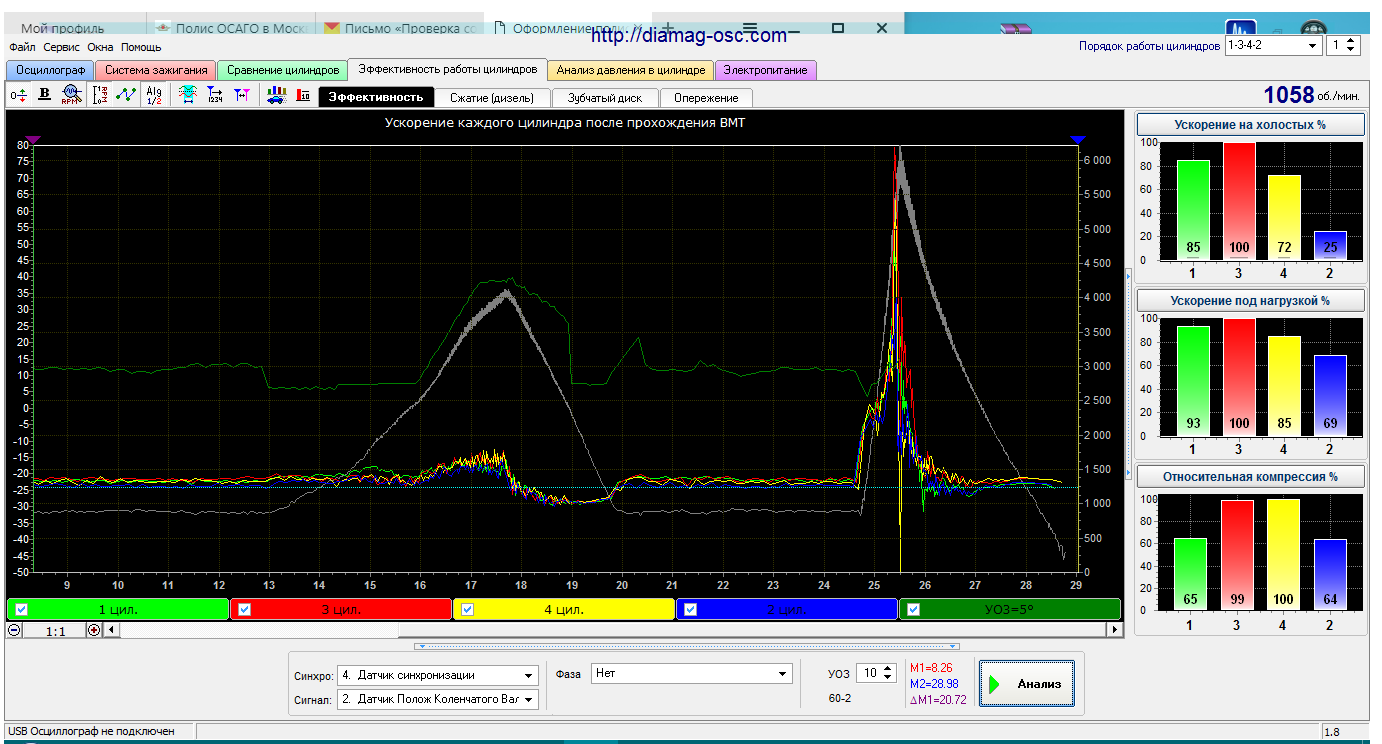Screen dimensions: 1382x744
Task: Click the horizontal scrollbar left arrow
Action: 111,630
